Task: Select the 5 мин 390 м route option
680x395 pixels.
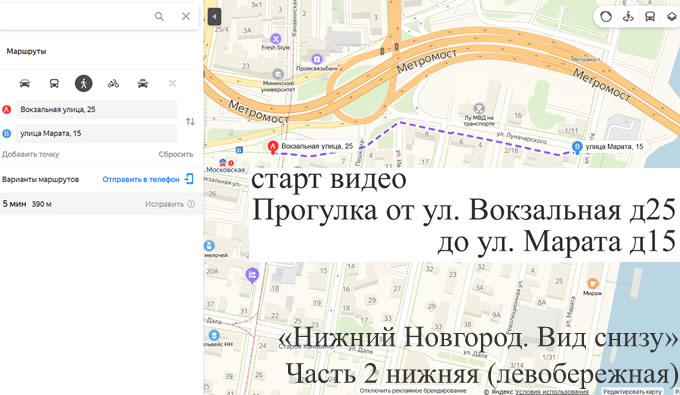Action: tap(101, 204)
